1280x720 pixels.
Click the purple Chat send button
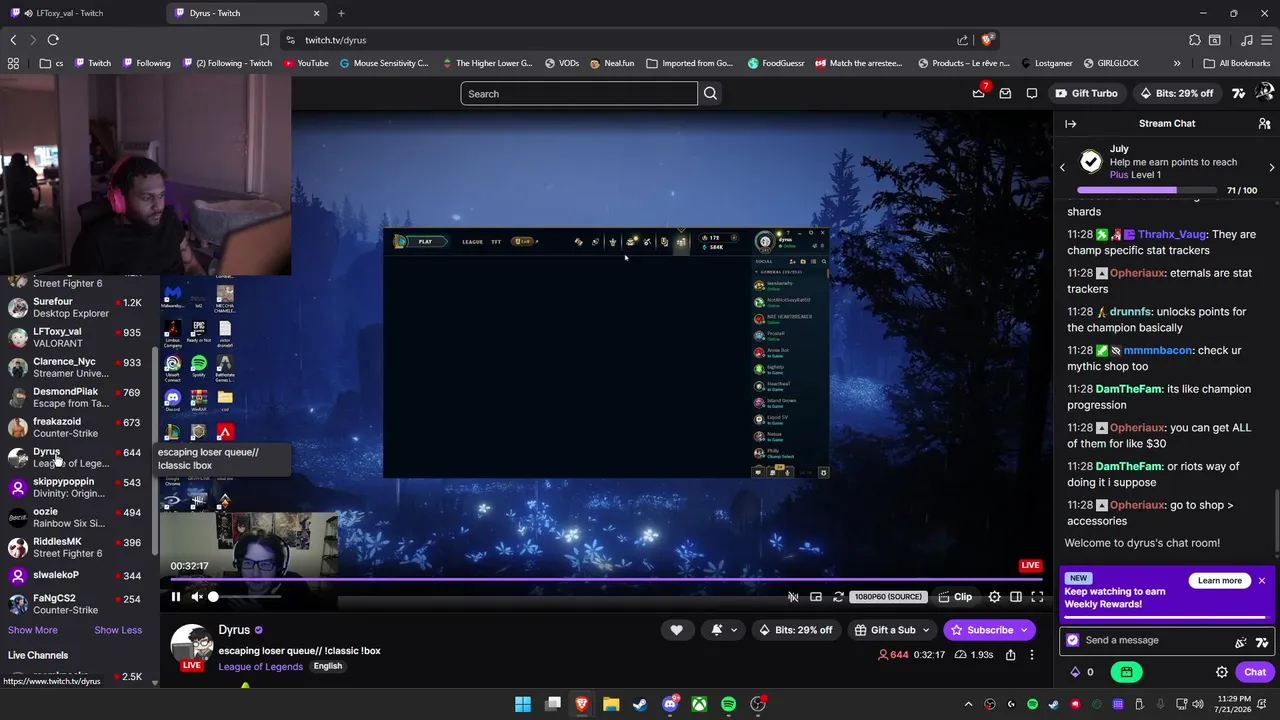coord(1255,672)
